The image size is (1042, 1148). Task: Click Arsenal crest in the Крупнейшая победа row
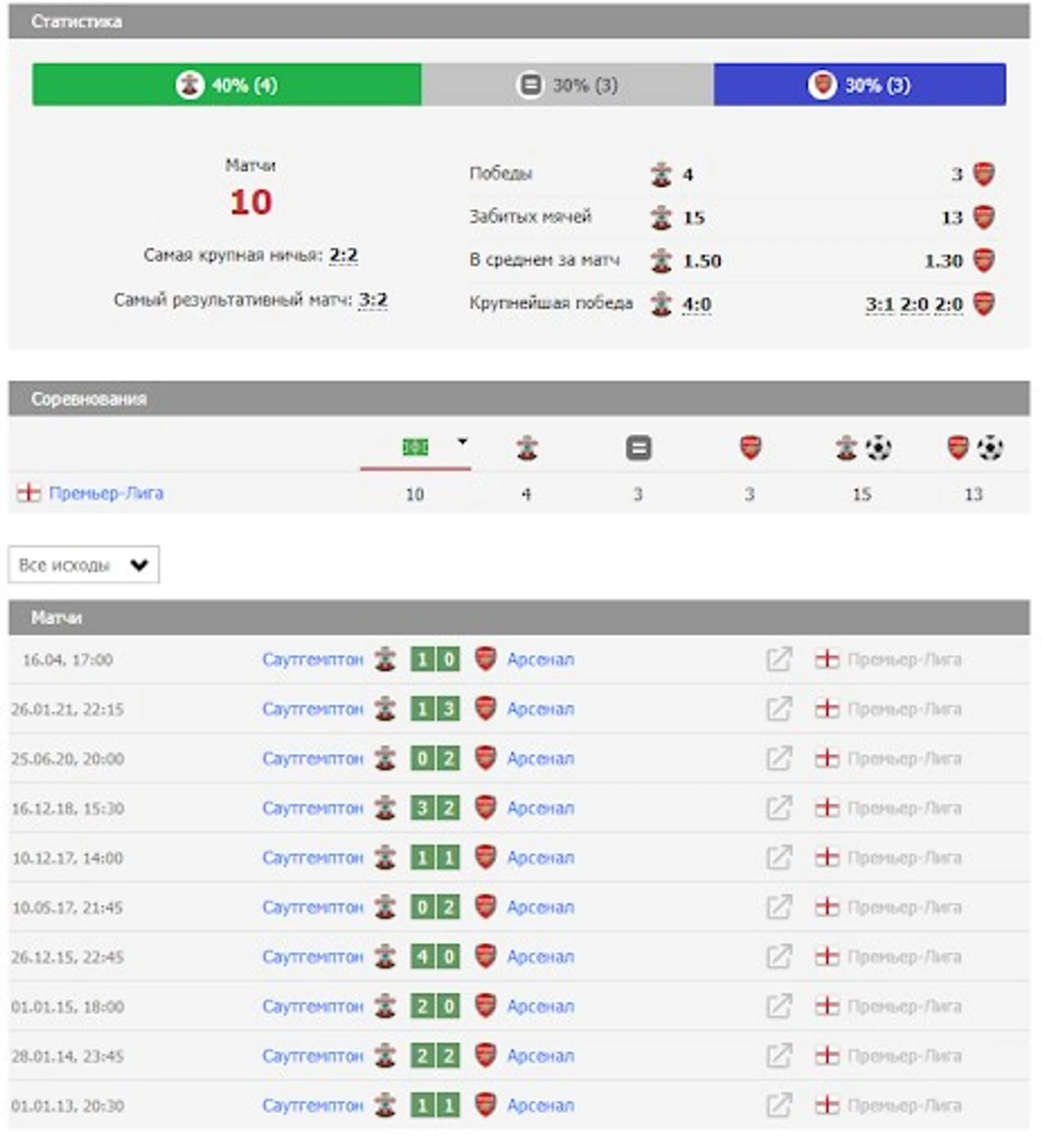(984, 304)
